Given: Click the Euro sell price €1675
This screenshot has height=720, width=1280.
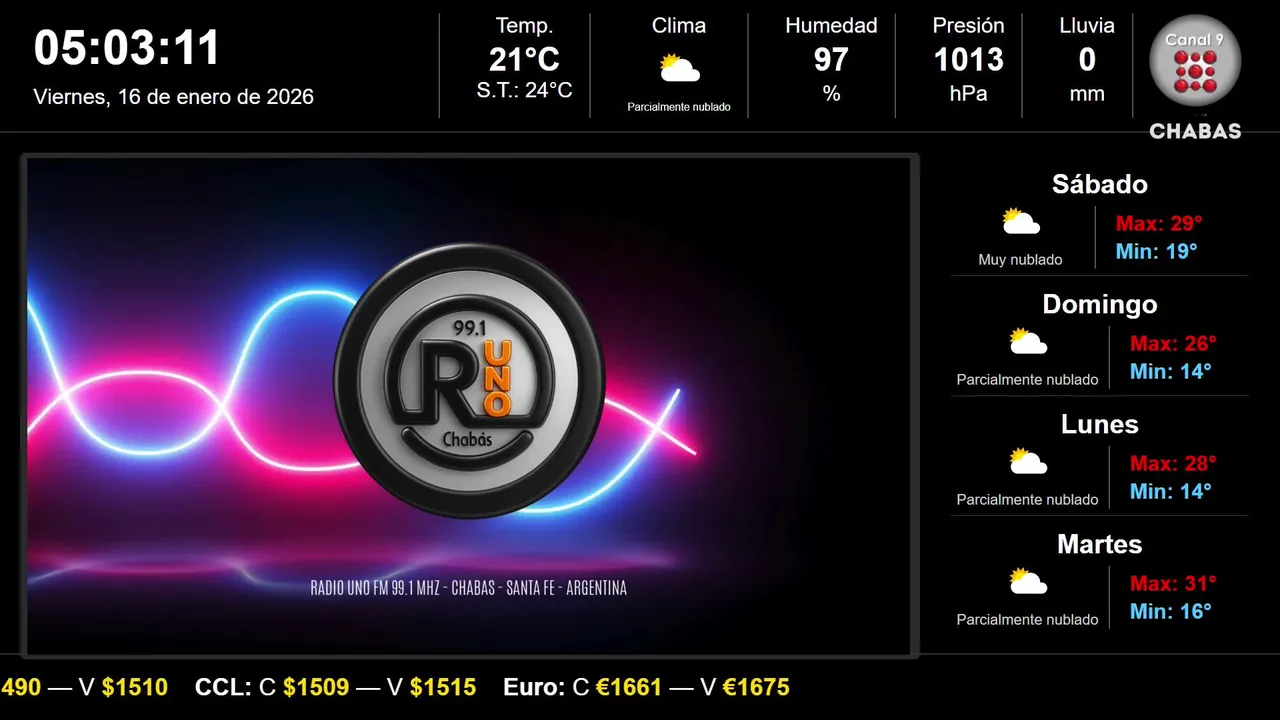Looking at the screenshot, I should coord(756,687).
